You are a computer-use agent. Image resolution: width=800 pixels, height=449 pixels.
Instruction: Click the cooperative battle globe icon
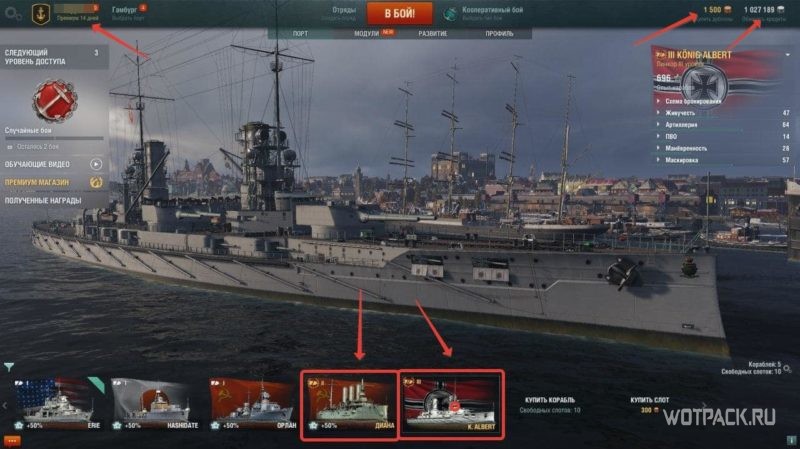[450, 14]
